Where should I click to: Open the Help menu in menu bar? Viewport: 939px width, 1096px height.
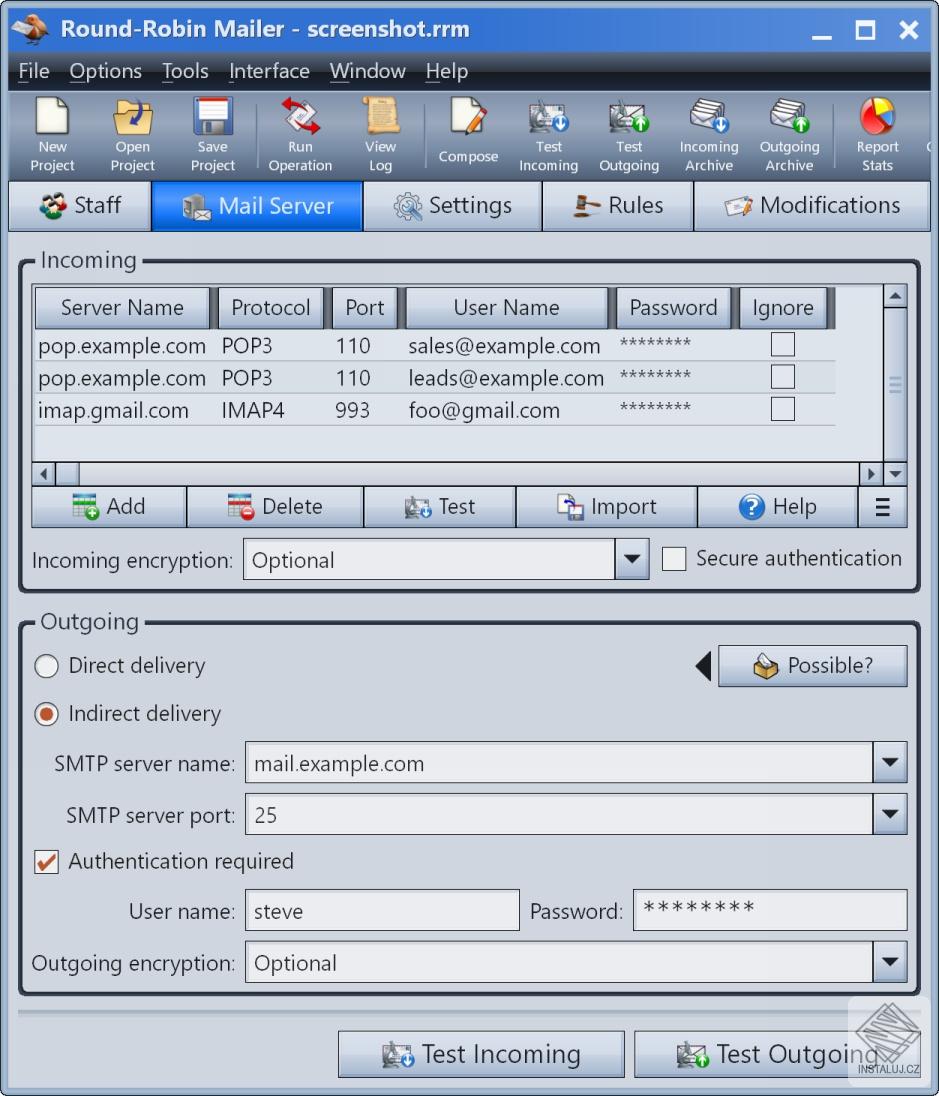coord(447,71)
